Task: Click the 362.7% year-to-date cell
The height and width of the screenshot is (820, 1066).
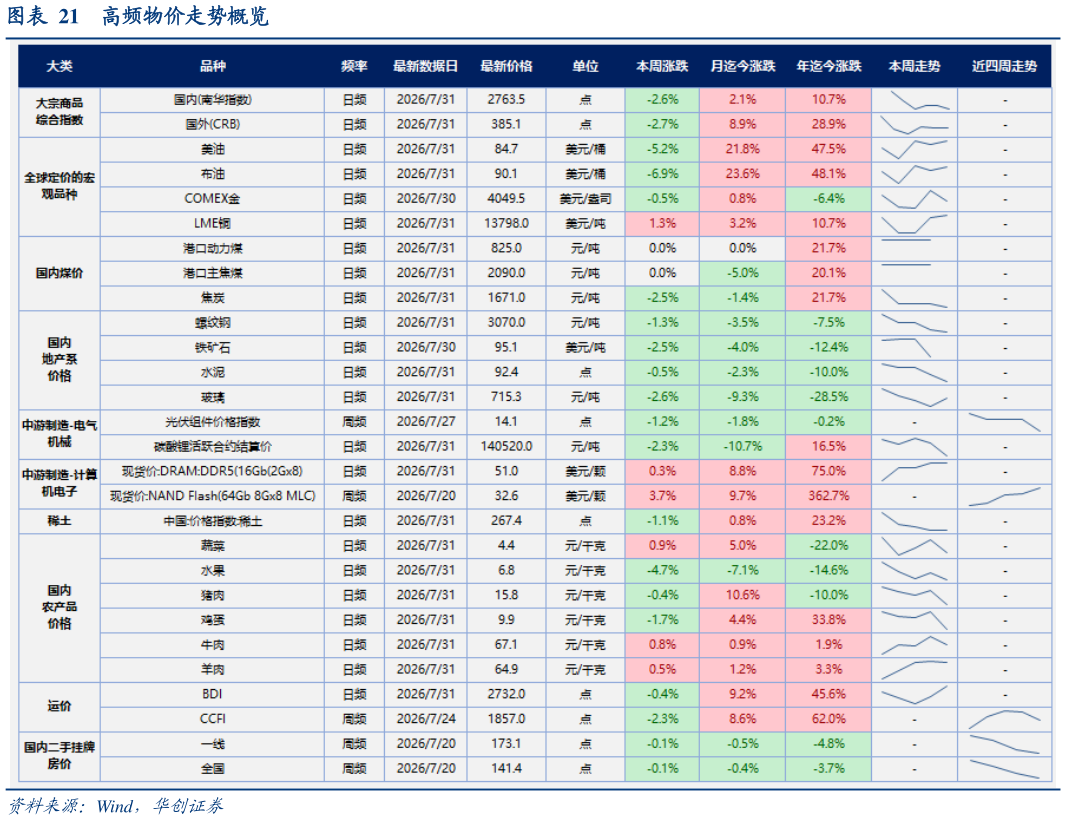Action: [829, 496]
